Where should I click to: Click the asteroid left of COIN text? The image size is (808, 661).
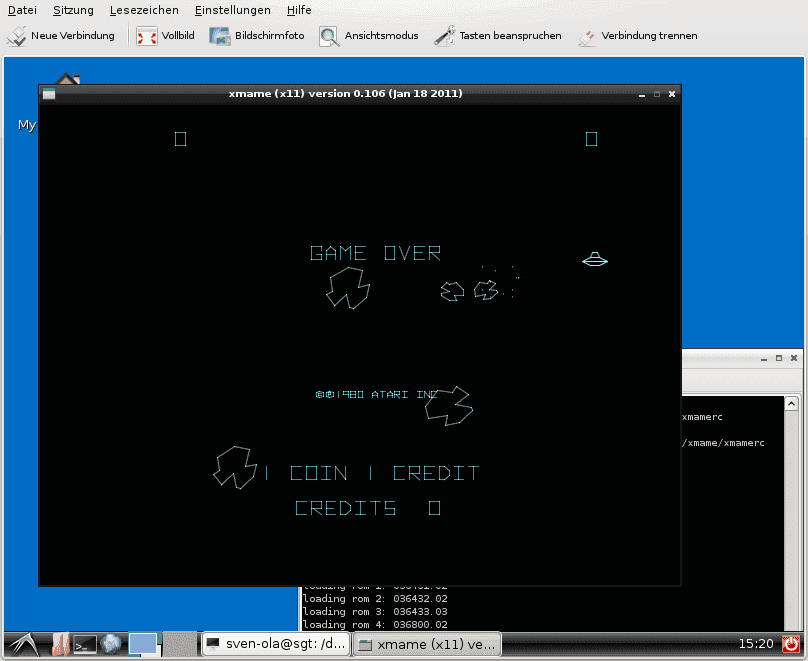235,468
